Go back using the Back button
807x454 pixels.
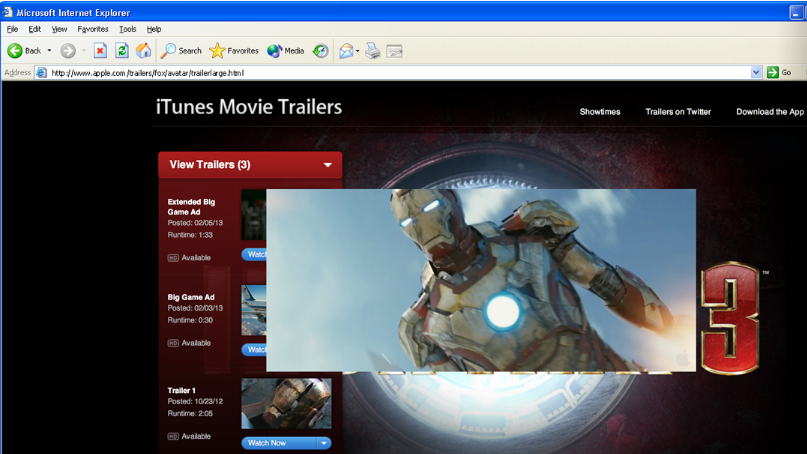[24, 50]
